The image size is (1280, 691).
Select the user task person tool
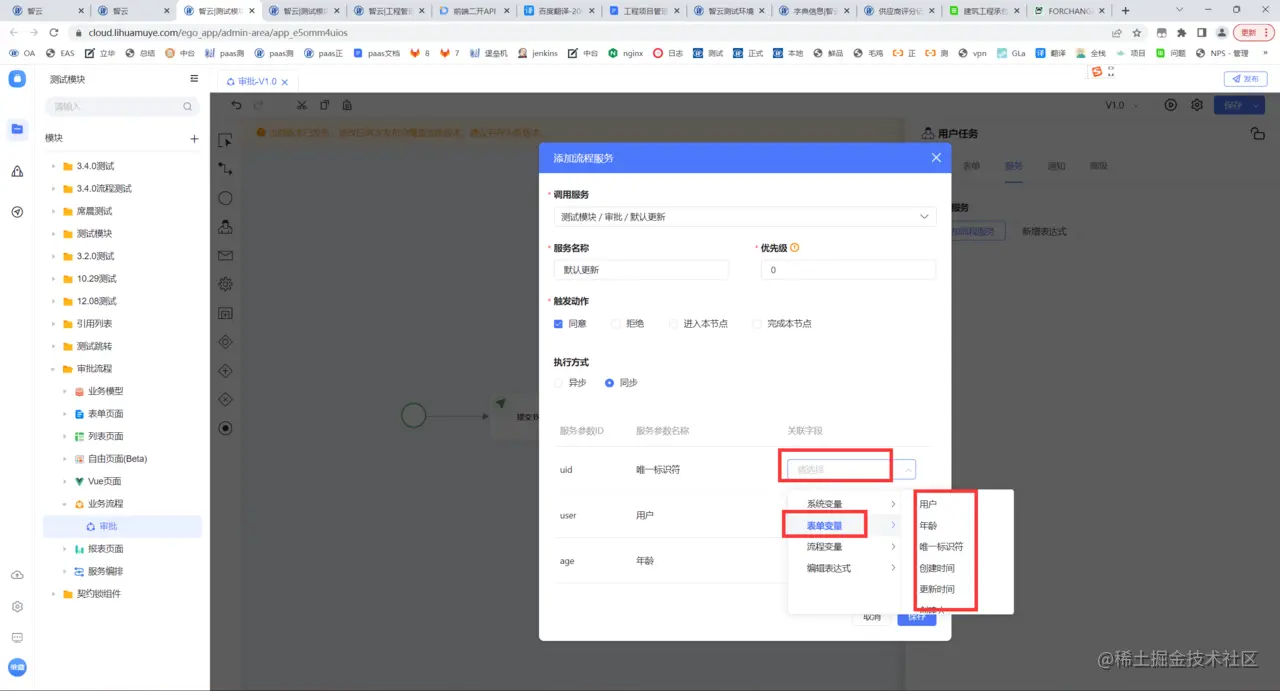point(225,227)
